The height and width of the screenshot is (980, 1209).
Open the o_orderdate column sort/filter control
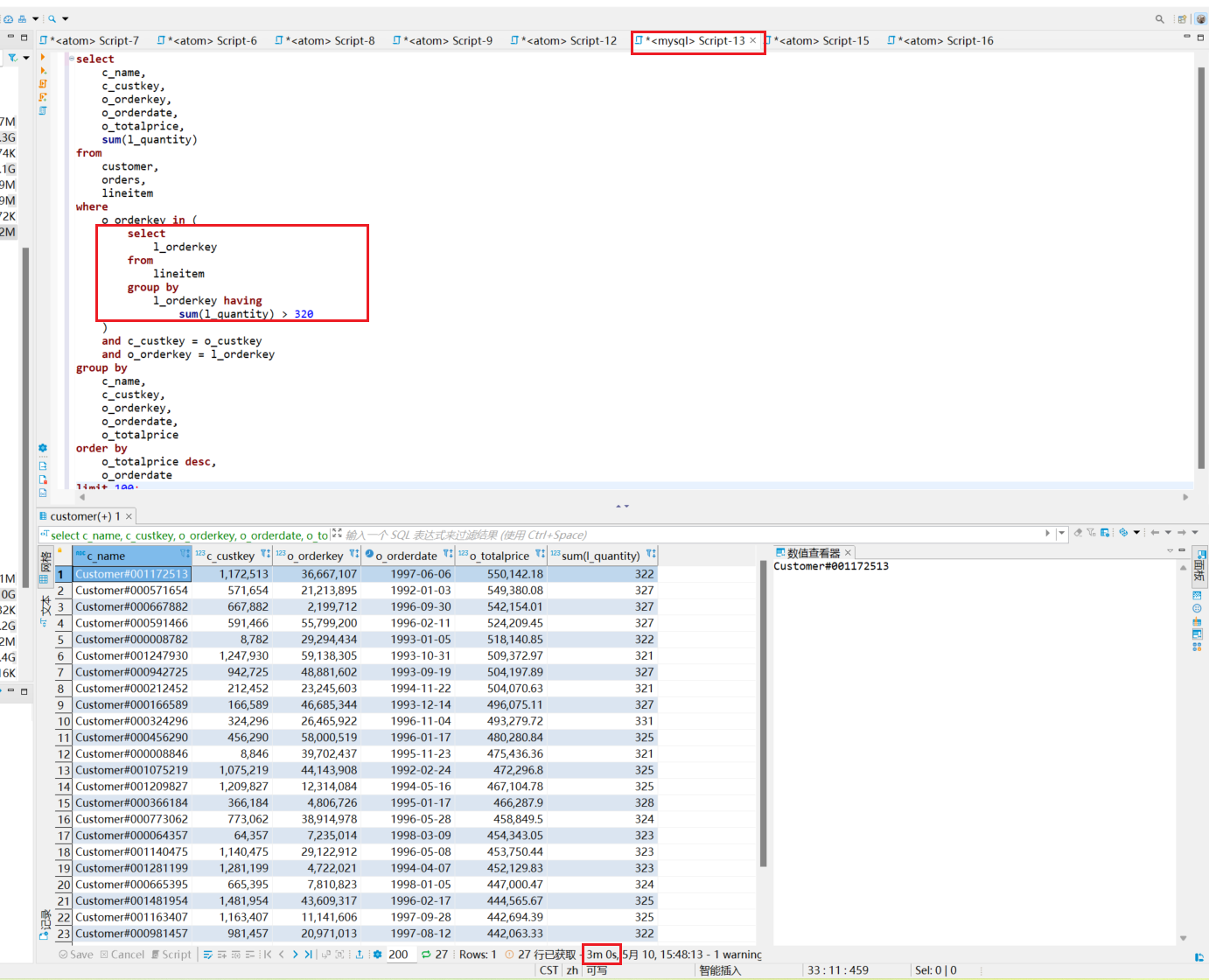click(x=448, y=554)
